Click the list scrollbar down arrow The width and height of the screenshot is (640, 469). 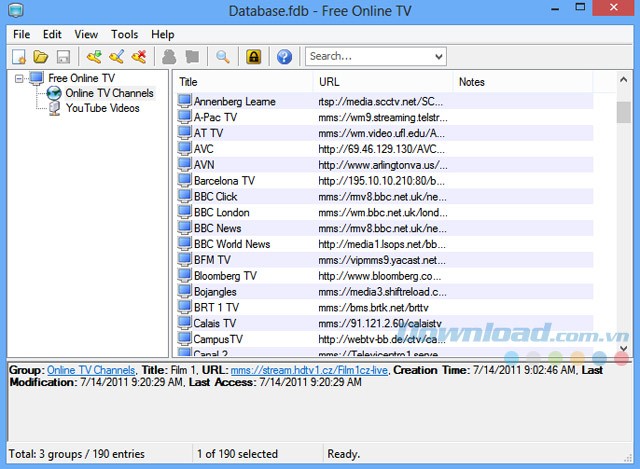point(623,348)
